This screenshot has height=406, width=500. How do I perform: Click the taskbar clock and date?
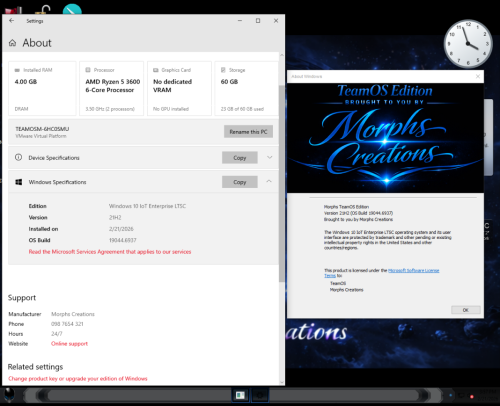coord(488,395)
